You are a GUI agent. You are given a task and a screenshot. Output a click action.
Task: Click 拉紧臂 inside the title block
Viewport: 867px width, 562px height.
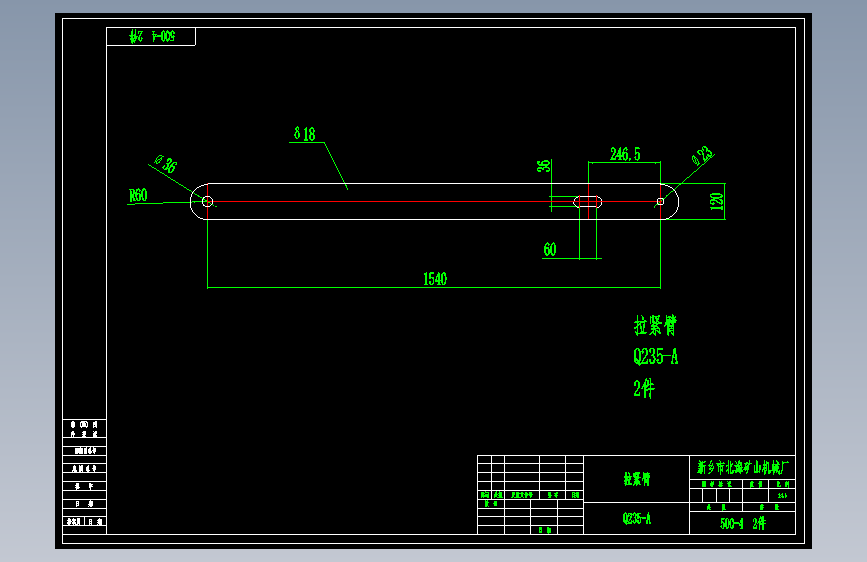[x=637, y=479]
